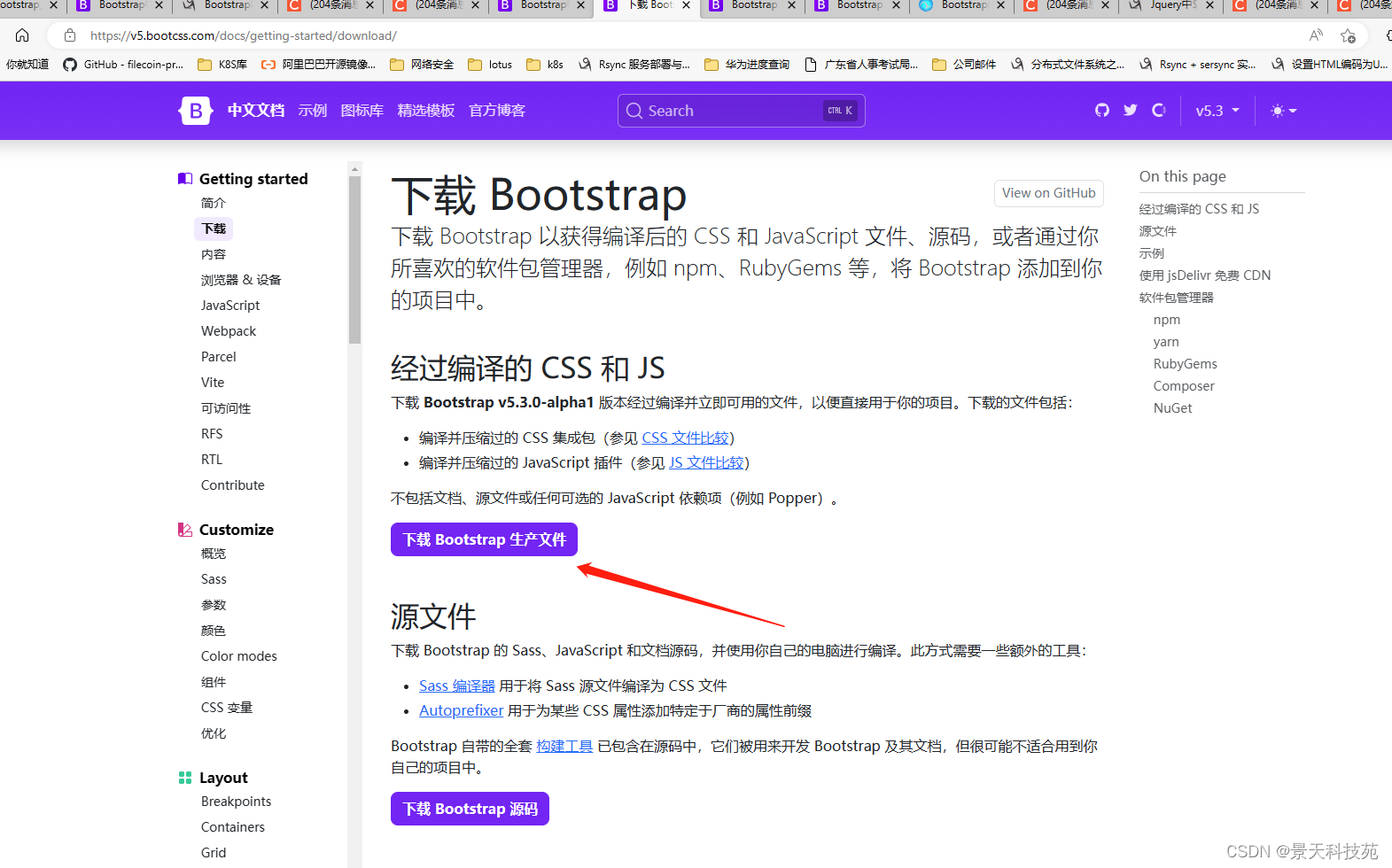Open Color modes in the sidebar
Viewport: 1392px width, 868px height.
click(239, 656)
